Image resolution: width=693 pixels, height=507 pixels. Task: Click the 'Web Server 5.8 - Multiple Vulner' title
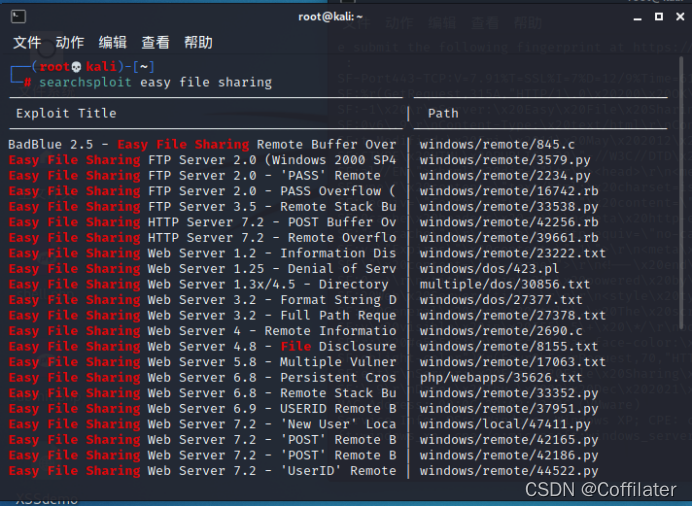[x=272, y=362]
